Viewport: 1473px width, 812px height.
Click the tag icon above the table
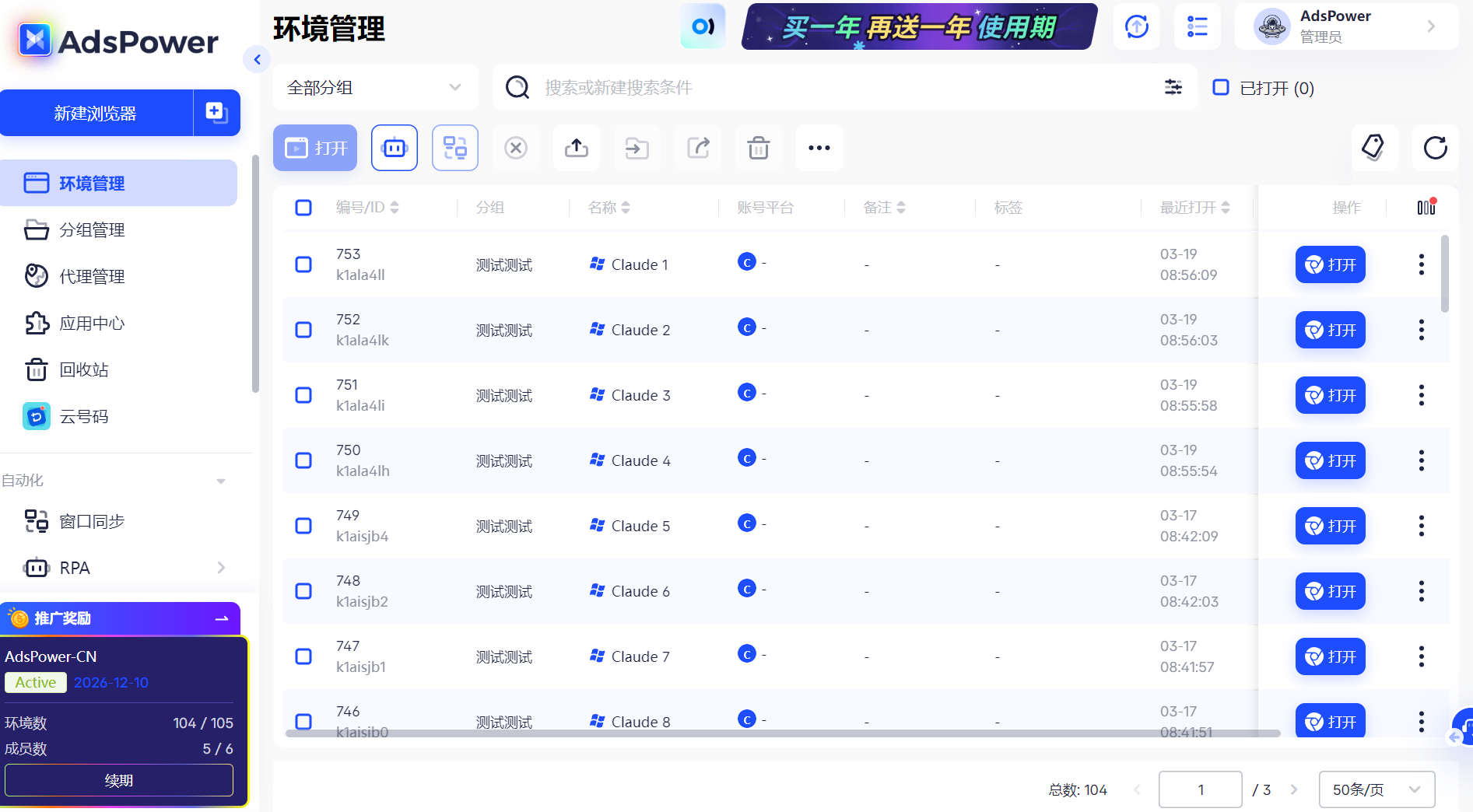pyautogui.click(x=1374, y=148)
